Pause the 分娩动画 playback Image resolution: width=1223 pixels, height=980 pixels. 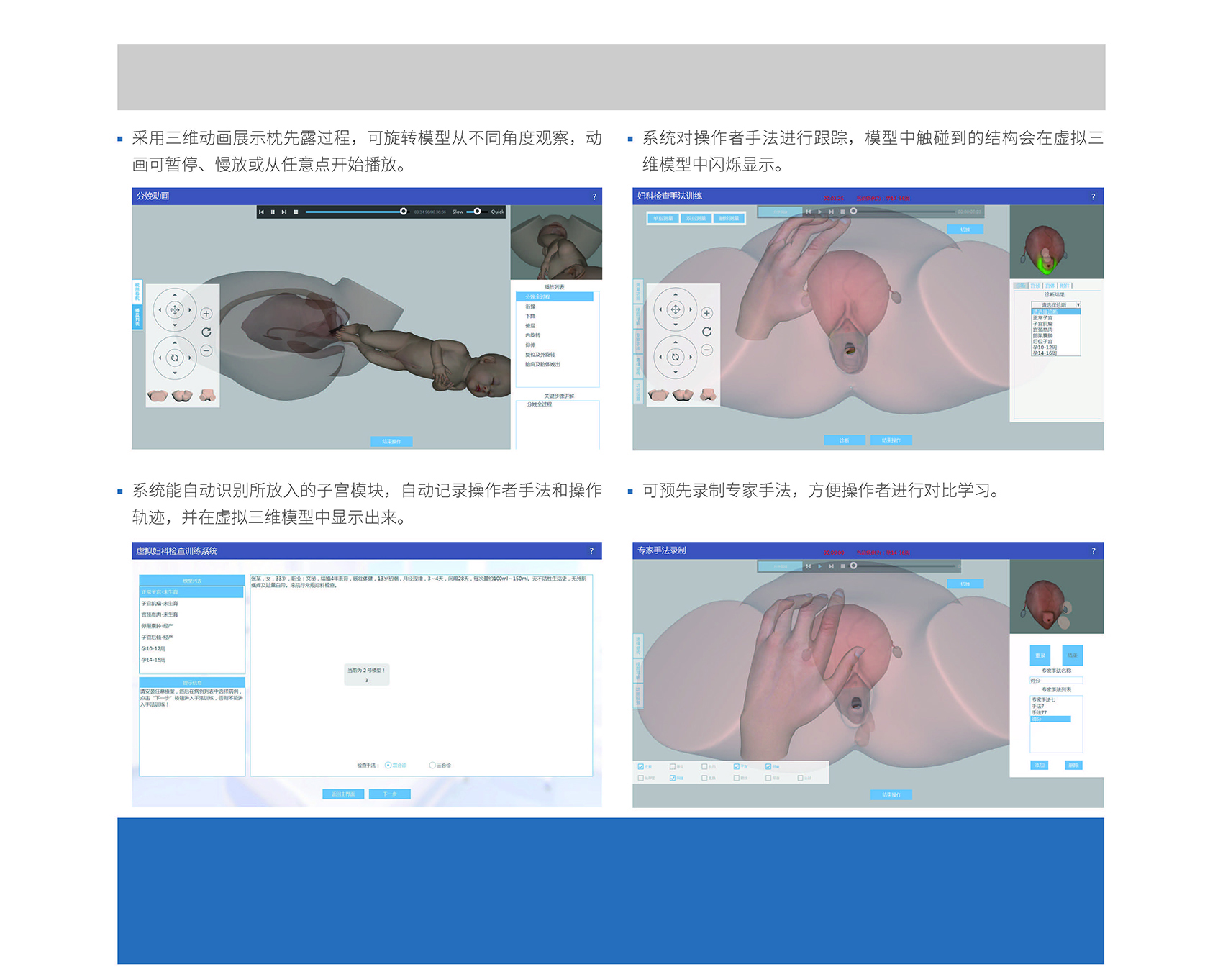[273, 212]
